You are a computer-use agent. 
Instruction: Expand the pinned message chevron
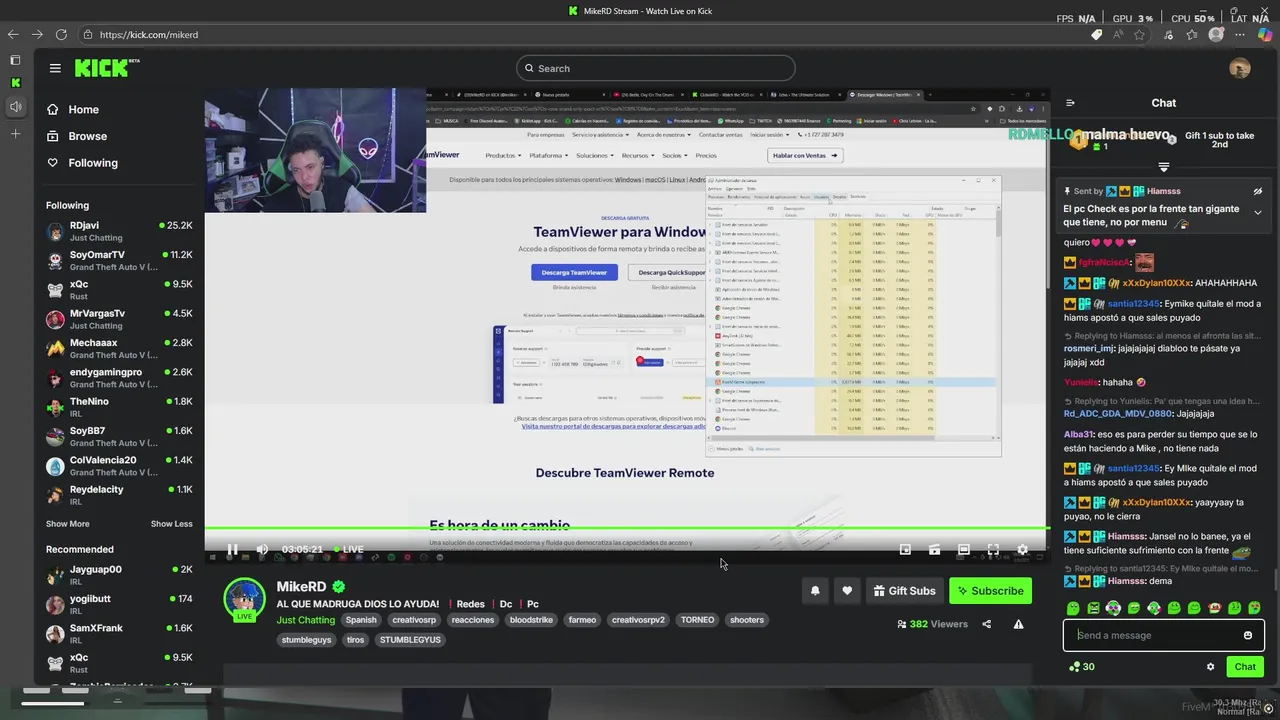[1258, 212]
